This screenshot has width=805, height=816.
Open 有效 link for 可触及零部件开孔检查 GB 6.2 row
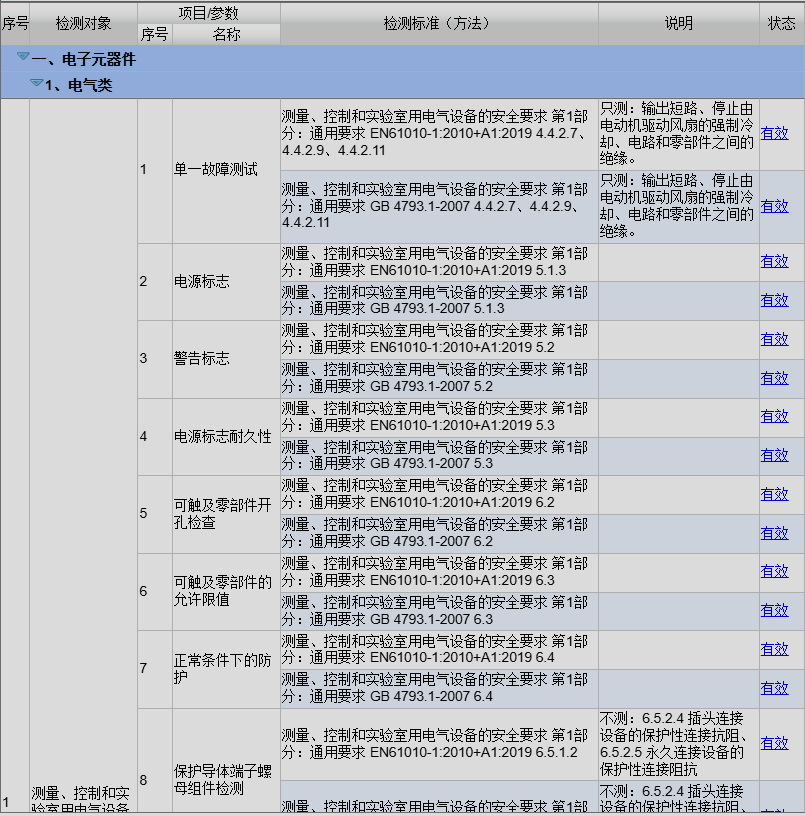(x=774, y=533)
